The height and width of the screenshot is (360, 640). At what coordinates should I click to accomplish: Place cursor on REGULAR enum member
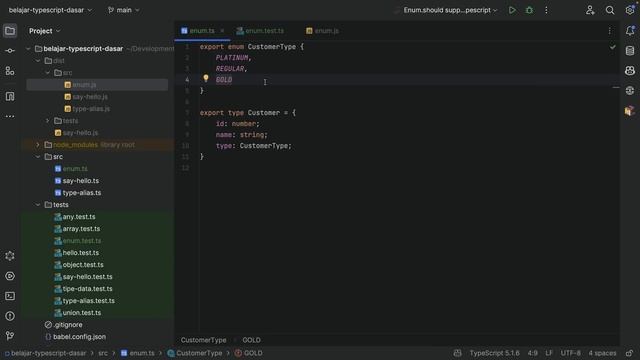point(230,69)
